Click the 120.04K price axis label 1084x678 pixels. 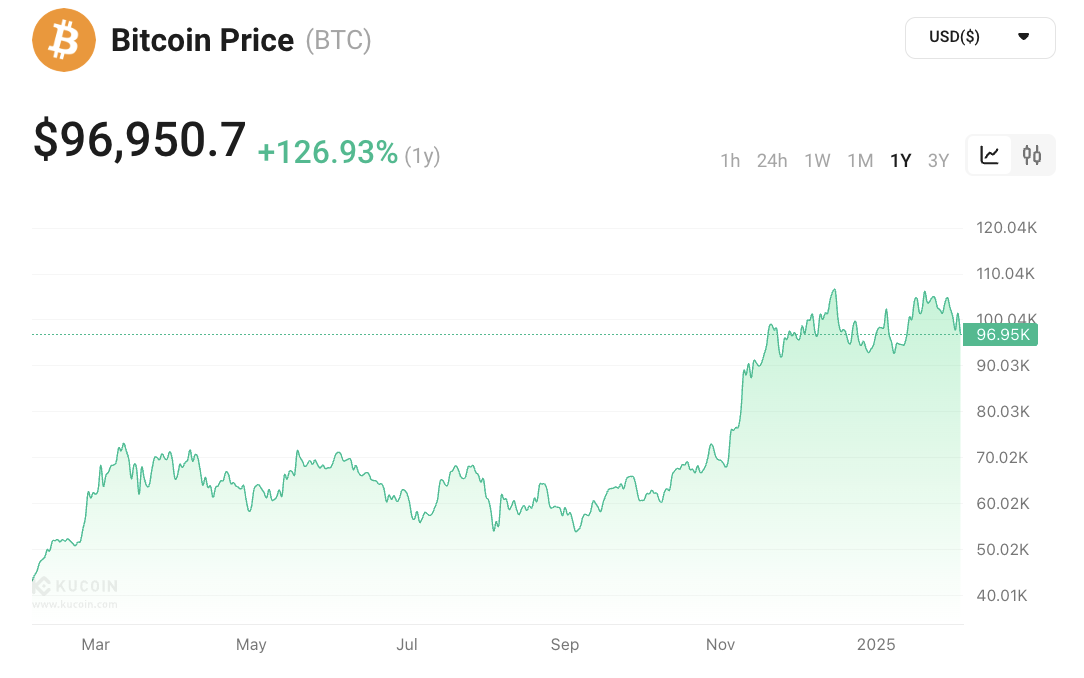click(1007, 228)
